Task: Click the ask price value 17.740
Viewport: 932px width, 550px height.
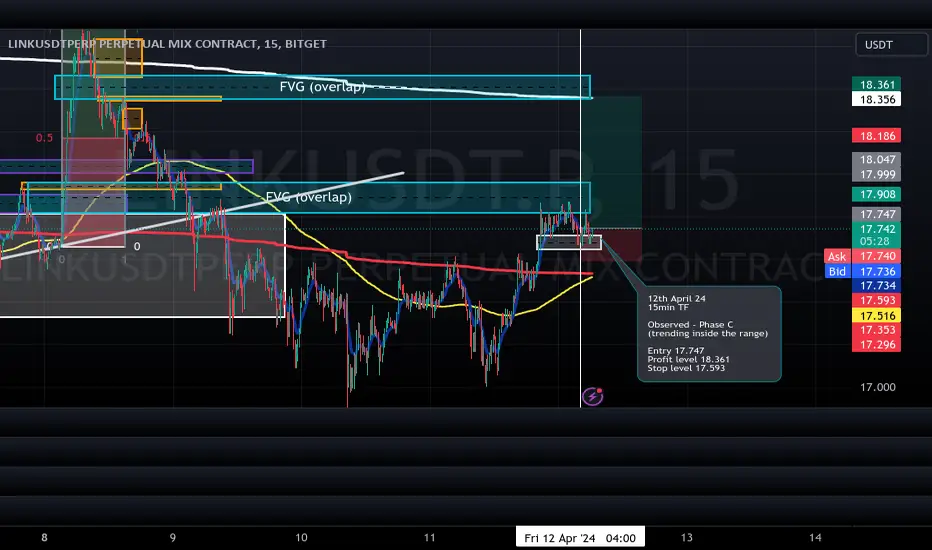Action: (x=877, y=256)
